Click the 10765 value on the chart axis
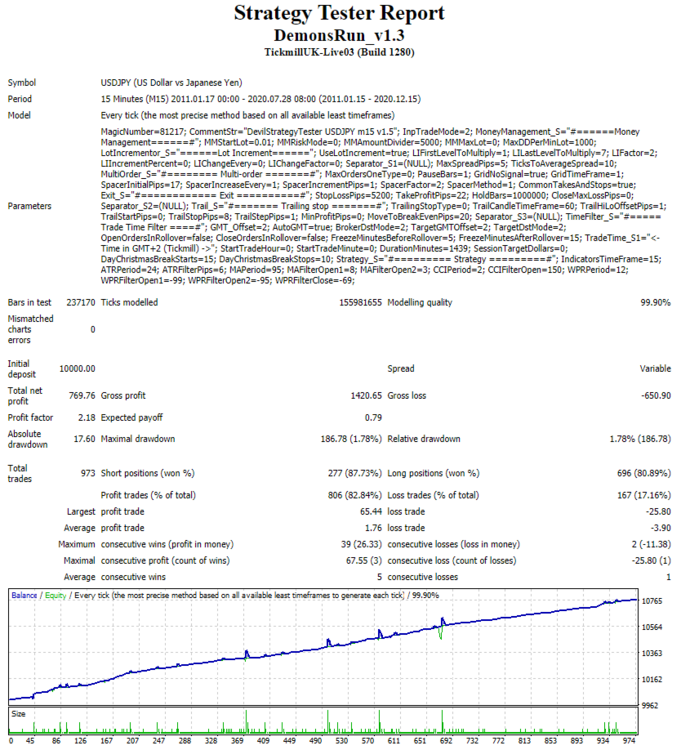Image resolution: width=681 pixels, height=750 pixels. (652, 601)
